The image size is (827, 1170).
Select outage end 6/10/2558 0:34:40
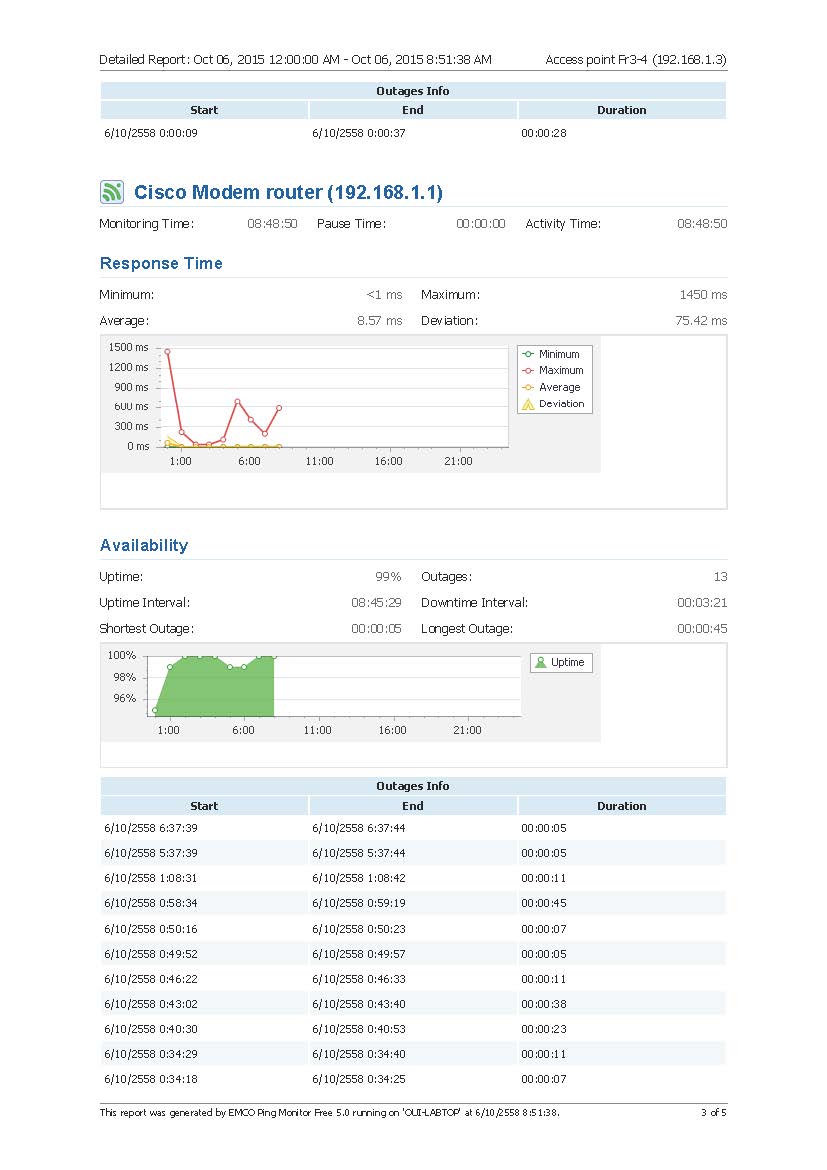click(359, 1054)
